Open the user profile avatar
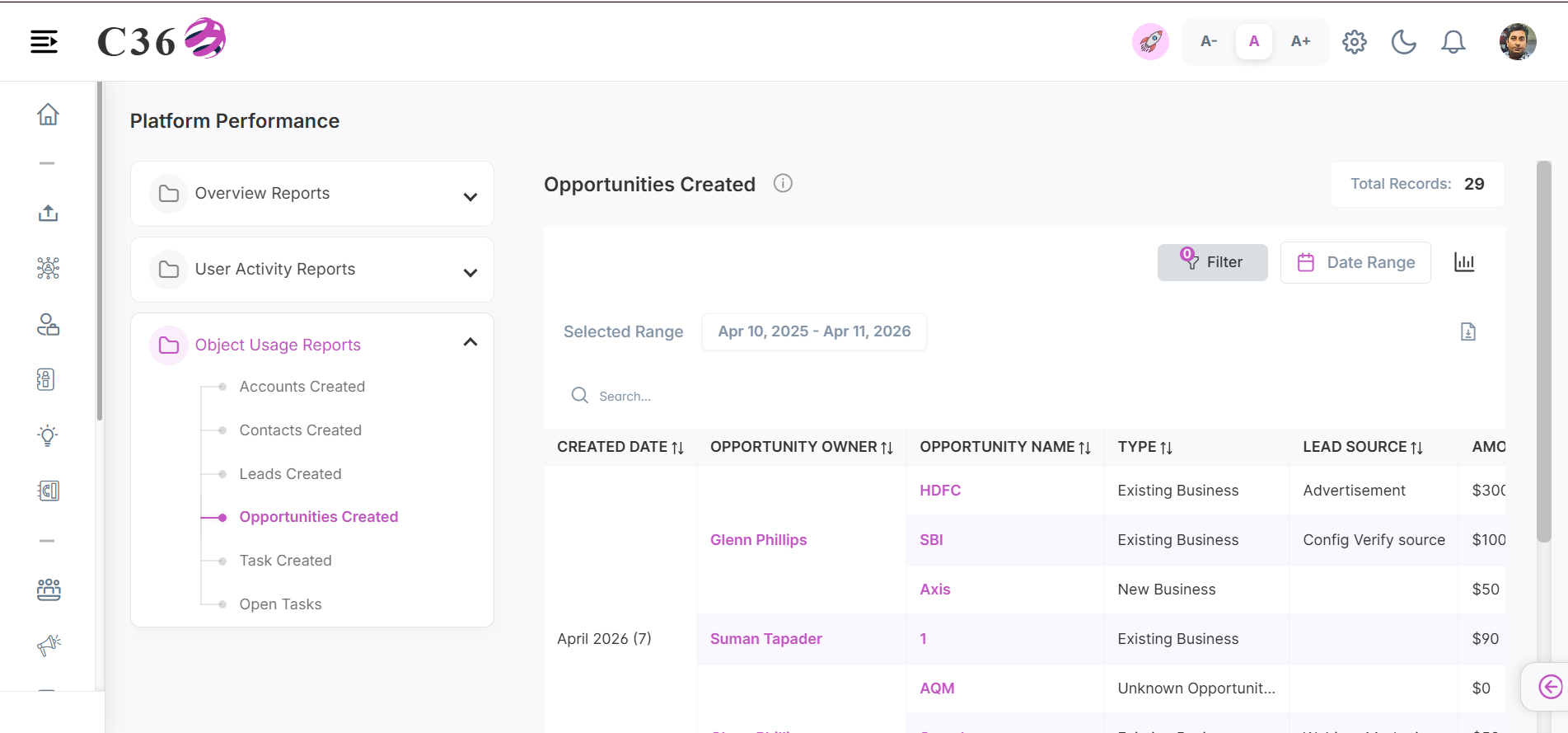Image resolution: width=1568 pixels, height=733 pixels. pos(1518,41)
